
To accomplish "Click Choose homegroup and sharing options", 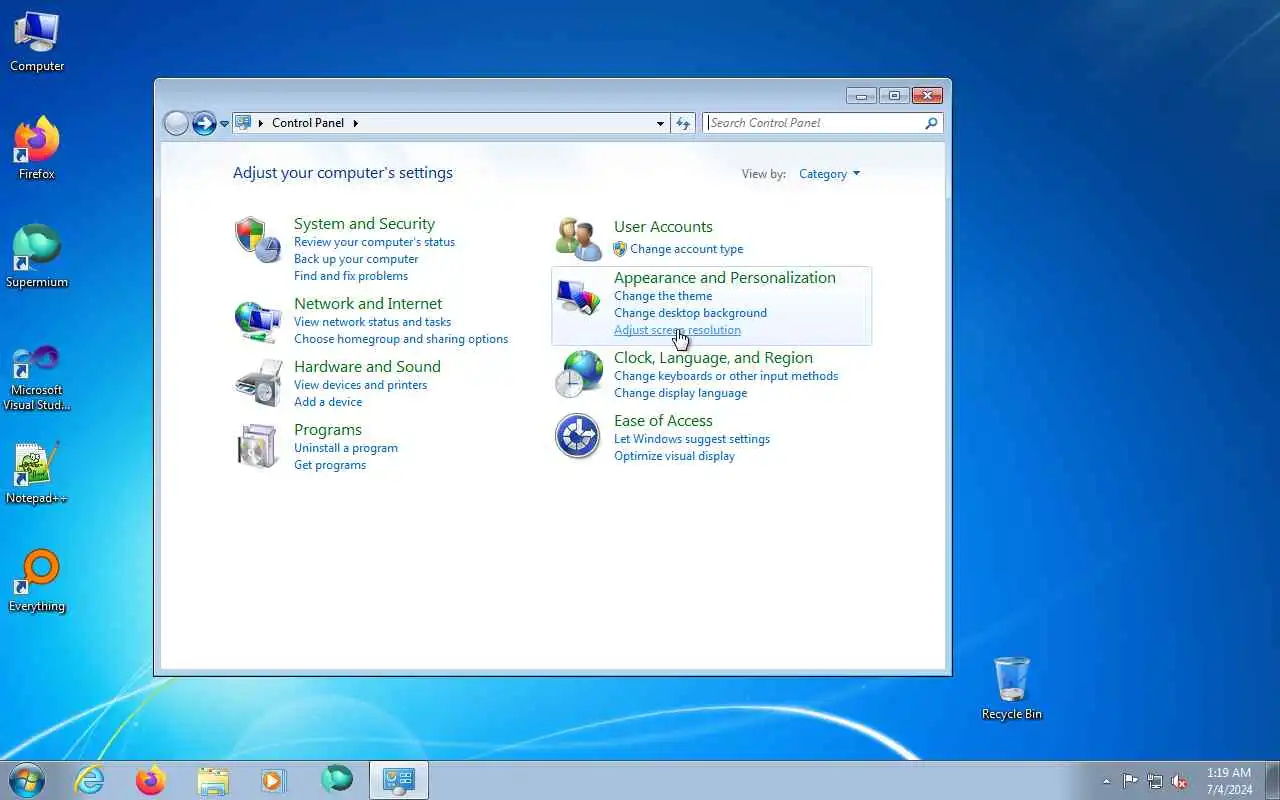I will pyautogui.click(x=401, y=339).
